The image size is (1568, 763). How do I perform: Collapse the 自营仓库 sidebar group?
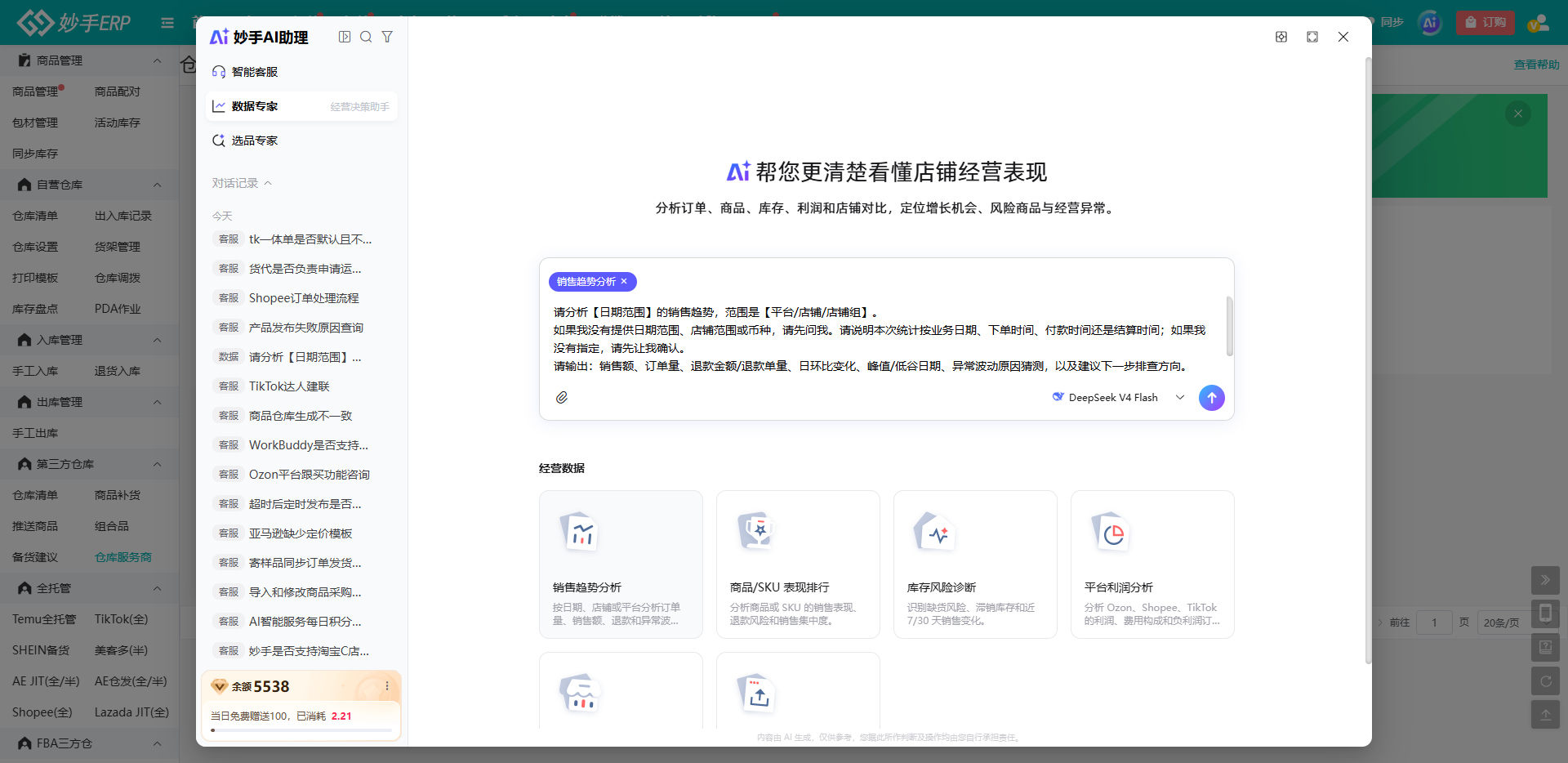click(157, 185)
